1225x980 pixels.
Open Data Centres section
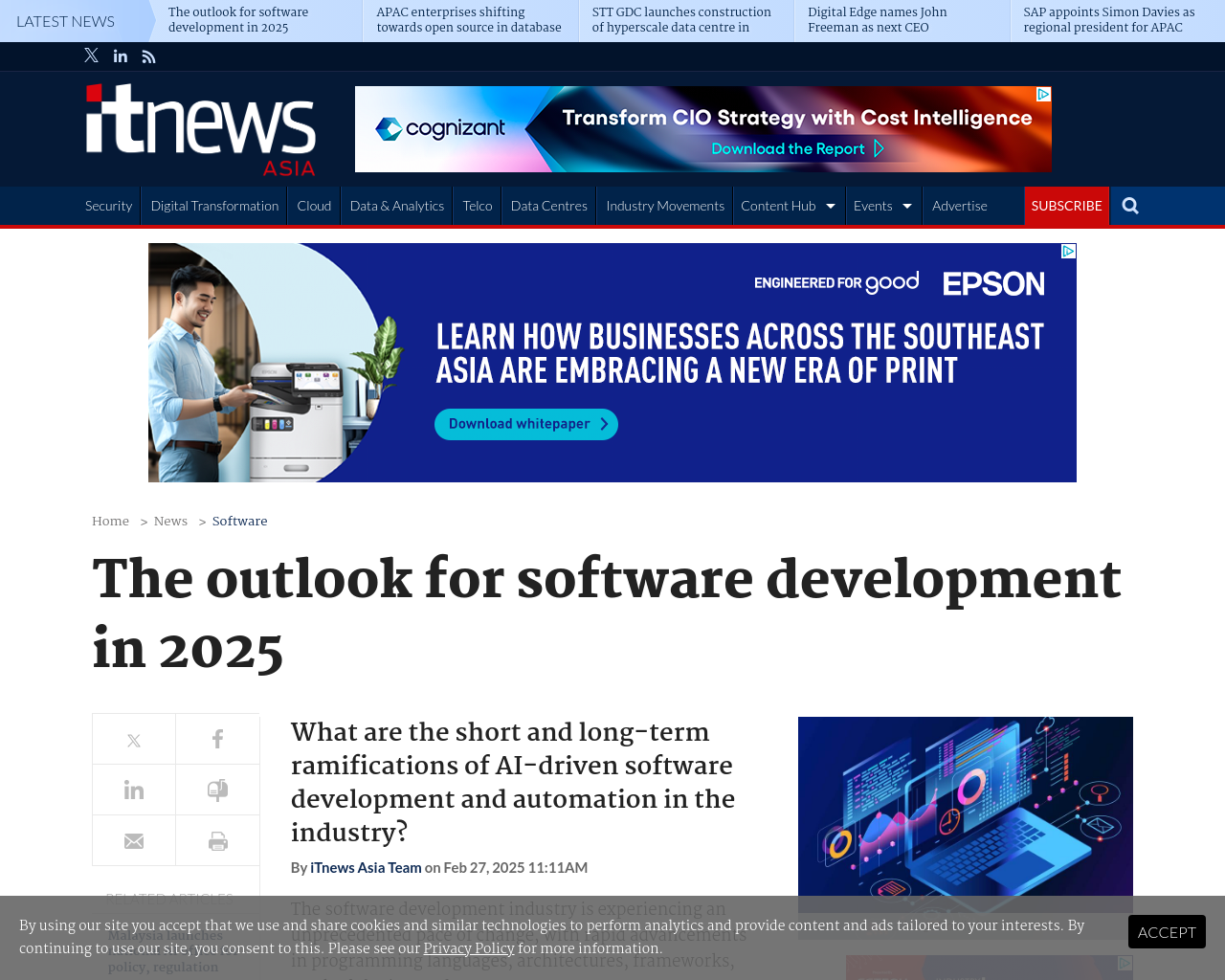point(549,206)
